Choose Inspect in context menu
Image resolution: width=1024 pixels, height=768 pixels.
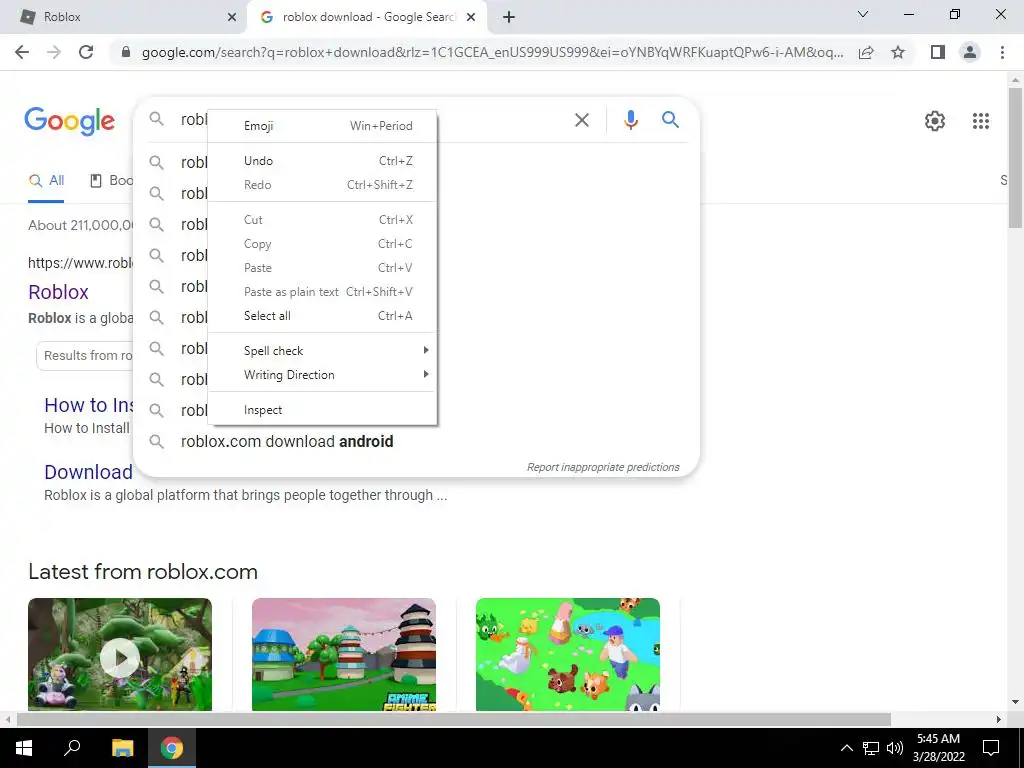coord(323,410)
